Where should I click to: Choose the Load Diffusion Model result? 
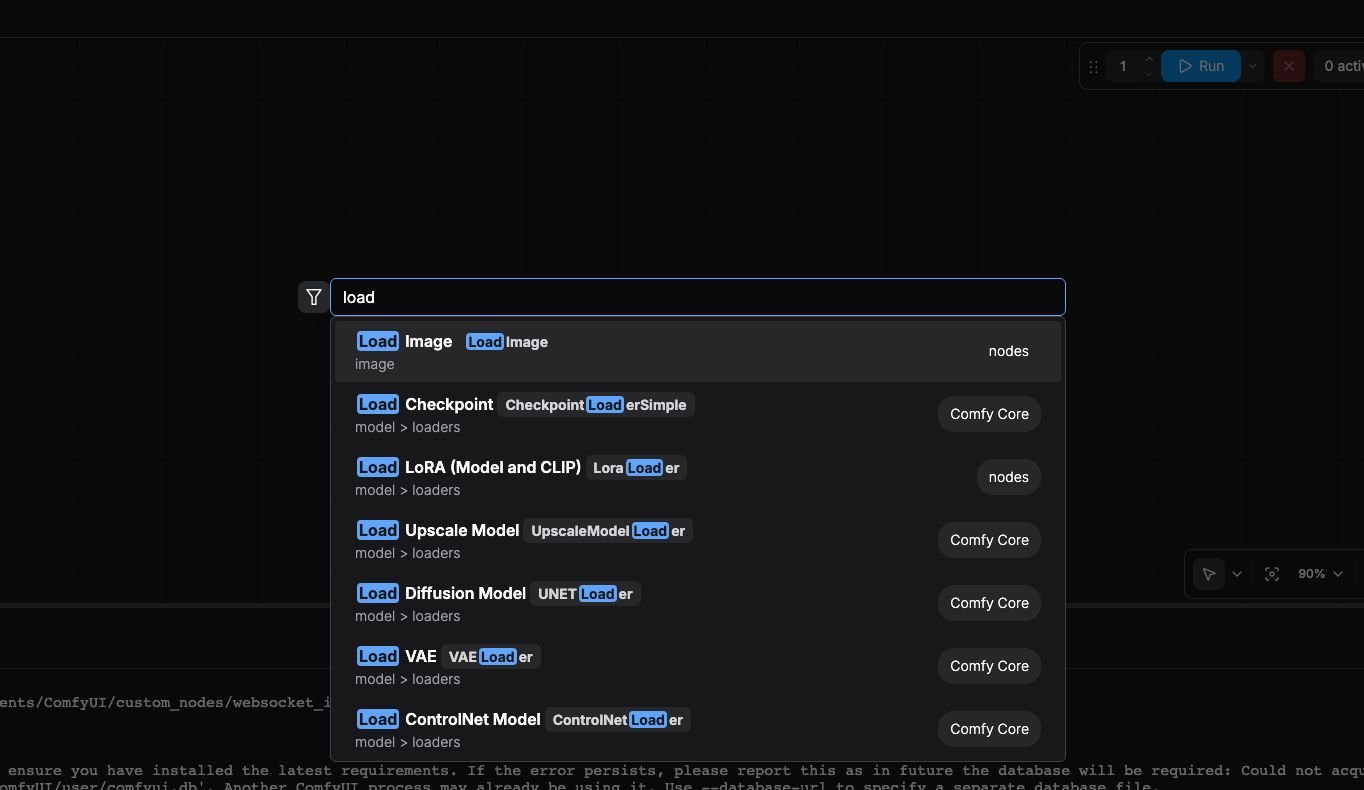(697, 603)
